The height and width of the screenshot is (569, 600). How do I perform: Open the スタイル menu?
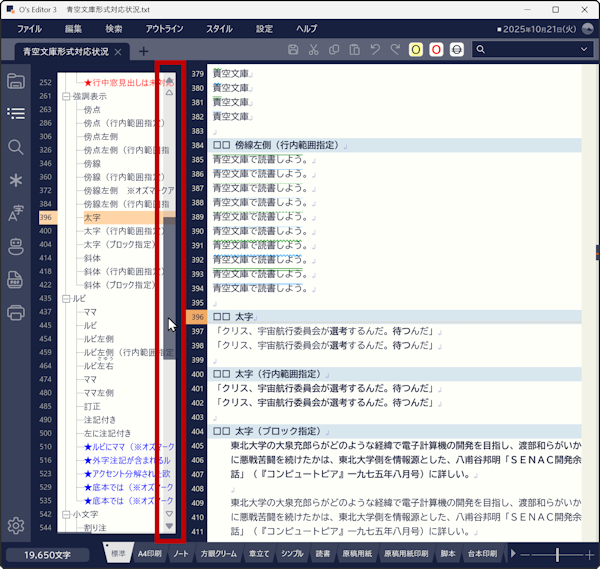click(x=218, y=29)
